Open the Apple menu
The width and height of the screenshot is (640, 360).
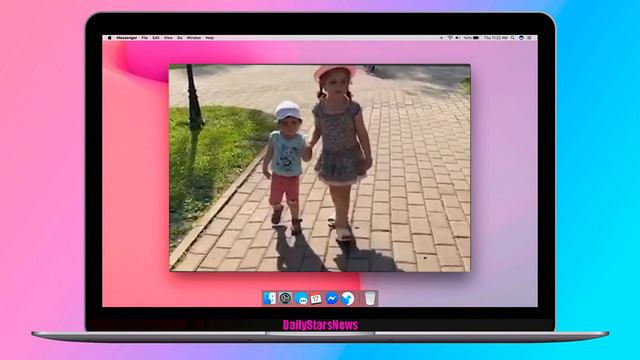click(109, 38)
